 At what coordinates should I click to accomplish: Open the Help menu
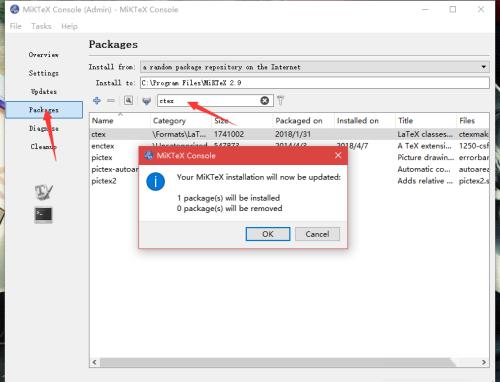(69, 26)
